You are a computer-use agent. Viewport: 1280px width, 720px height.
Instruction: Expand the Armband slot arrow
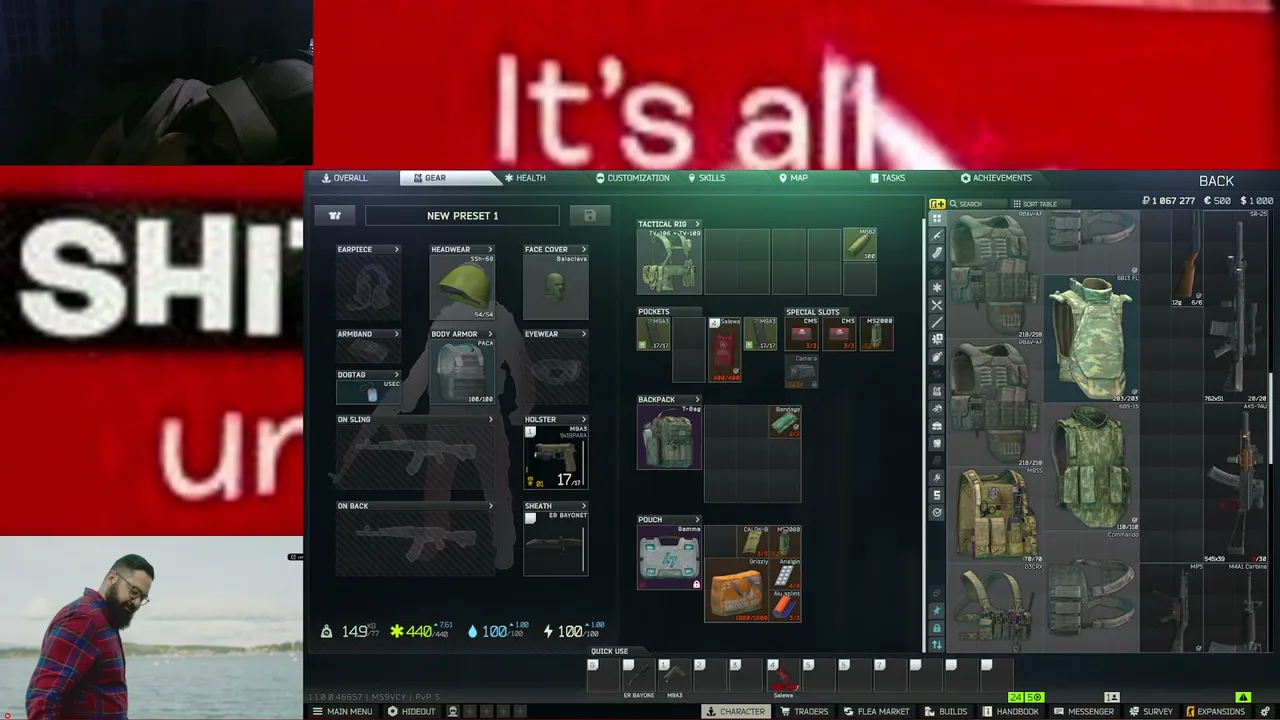click(x=397, y=334)
